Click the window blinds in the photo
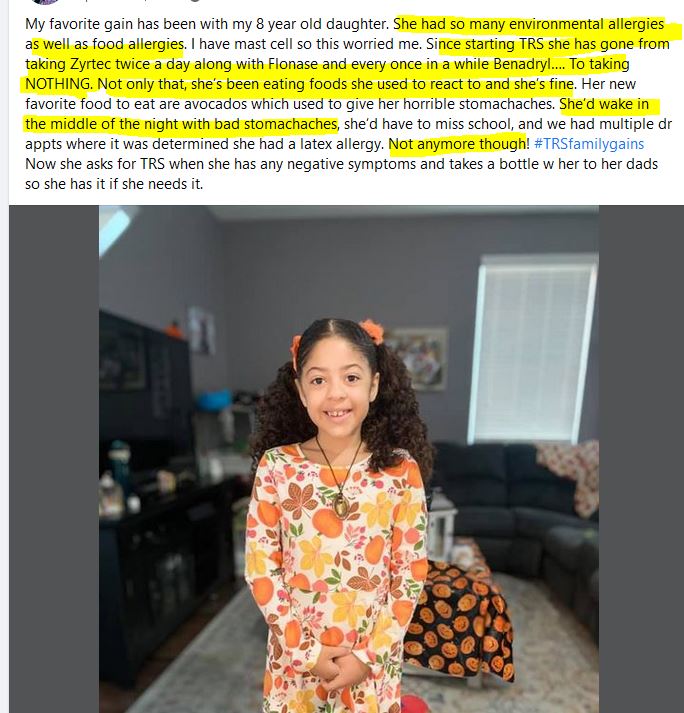Viewport: 684px width, 713px height. (535, 348)
